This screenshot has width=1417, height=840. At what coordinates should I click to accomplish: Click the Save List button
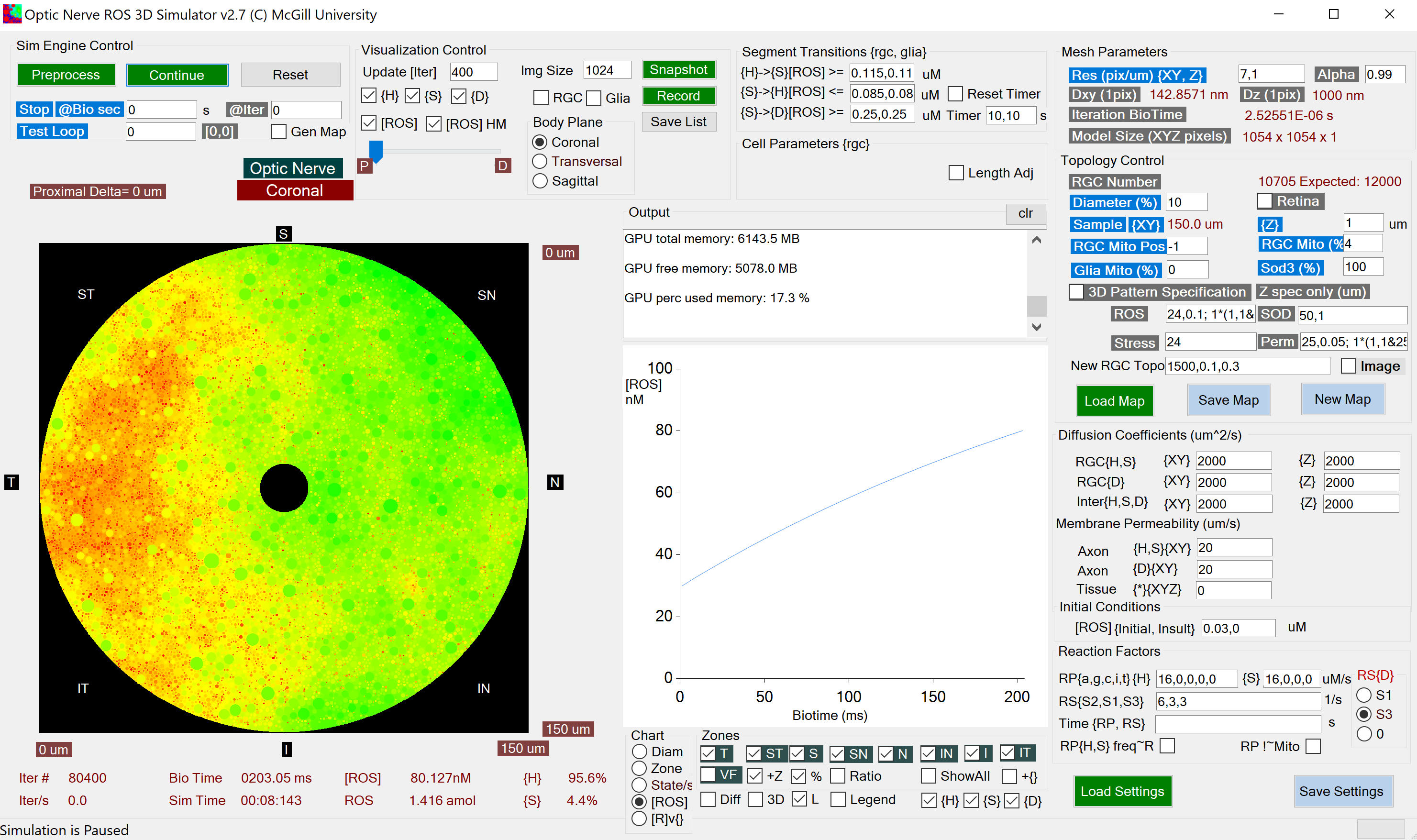click(x=678, y=122)
